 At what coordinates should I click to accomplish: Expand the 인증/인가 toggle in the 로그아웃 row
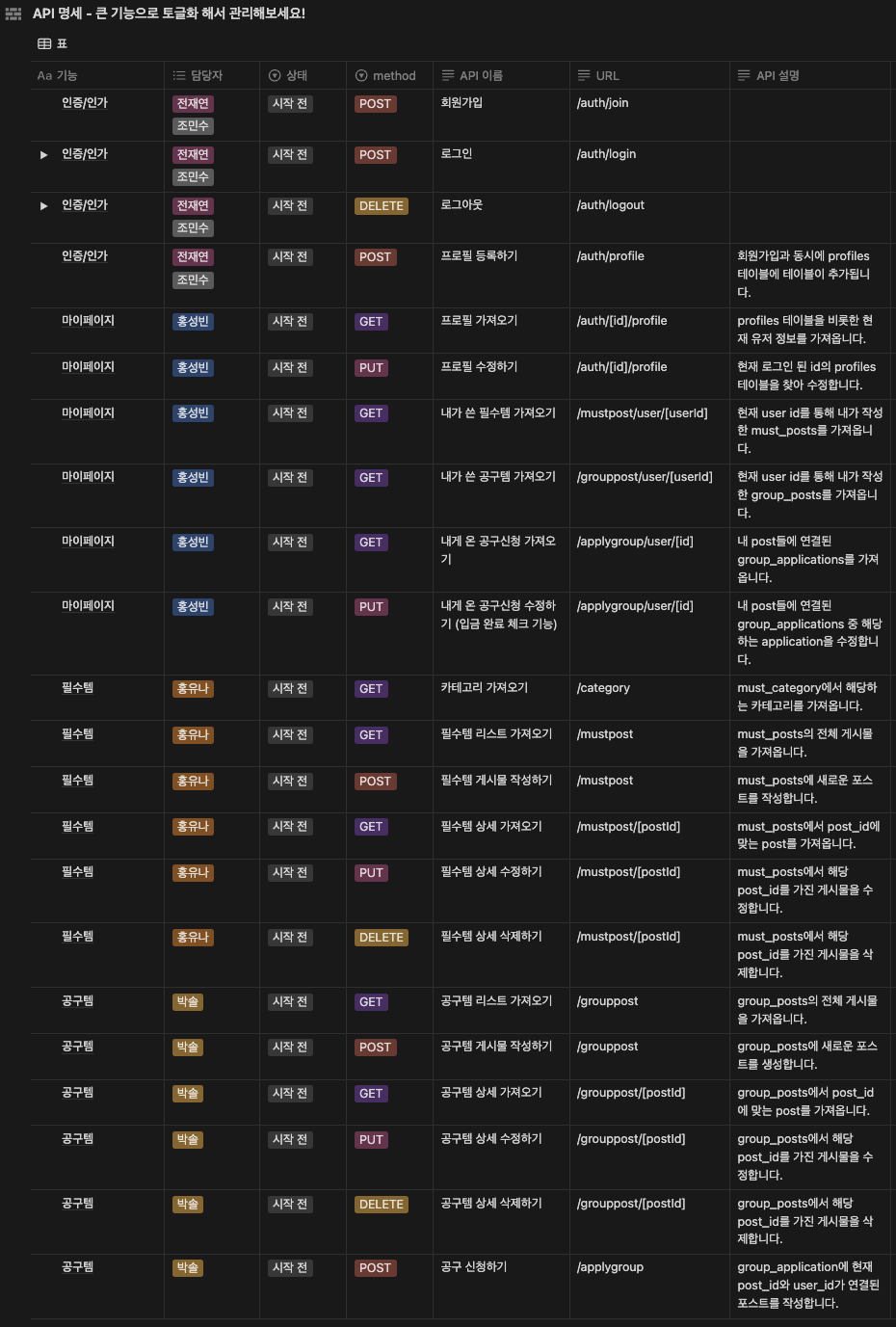click(x=43, y=206)
